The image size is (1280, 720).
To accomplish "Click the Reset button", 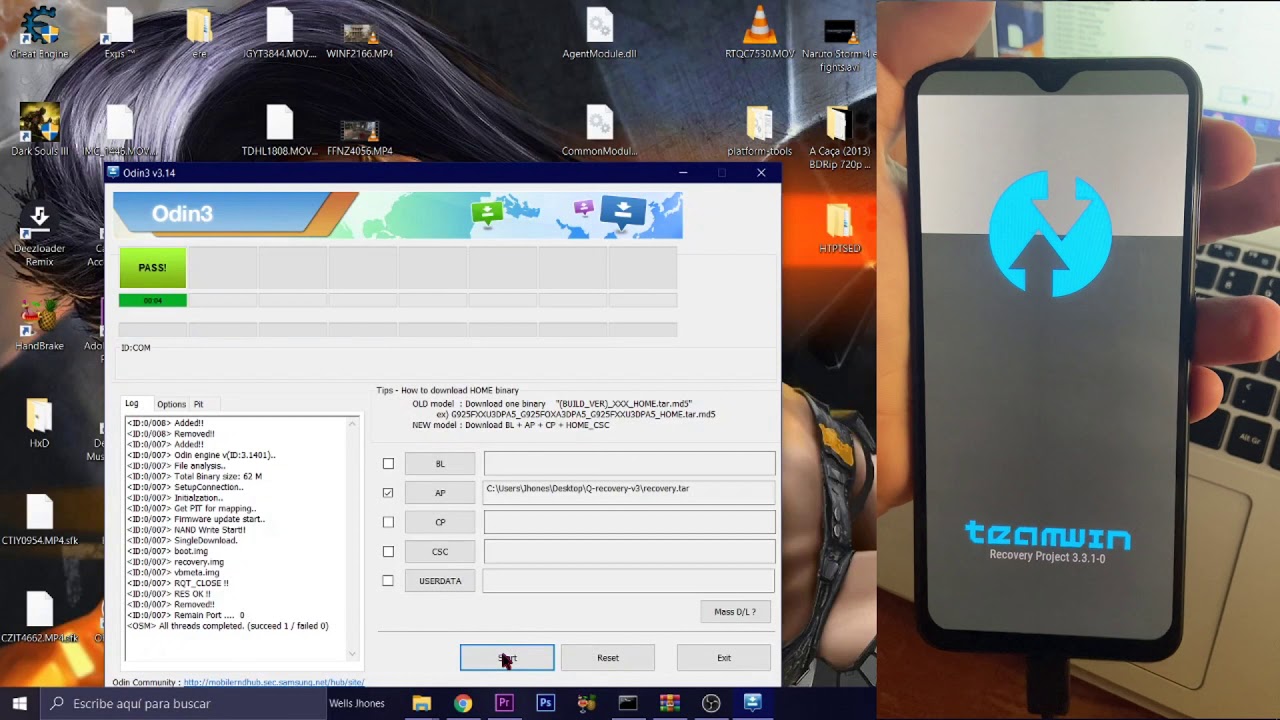I will click(x=608, y=658).
